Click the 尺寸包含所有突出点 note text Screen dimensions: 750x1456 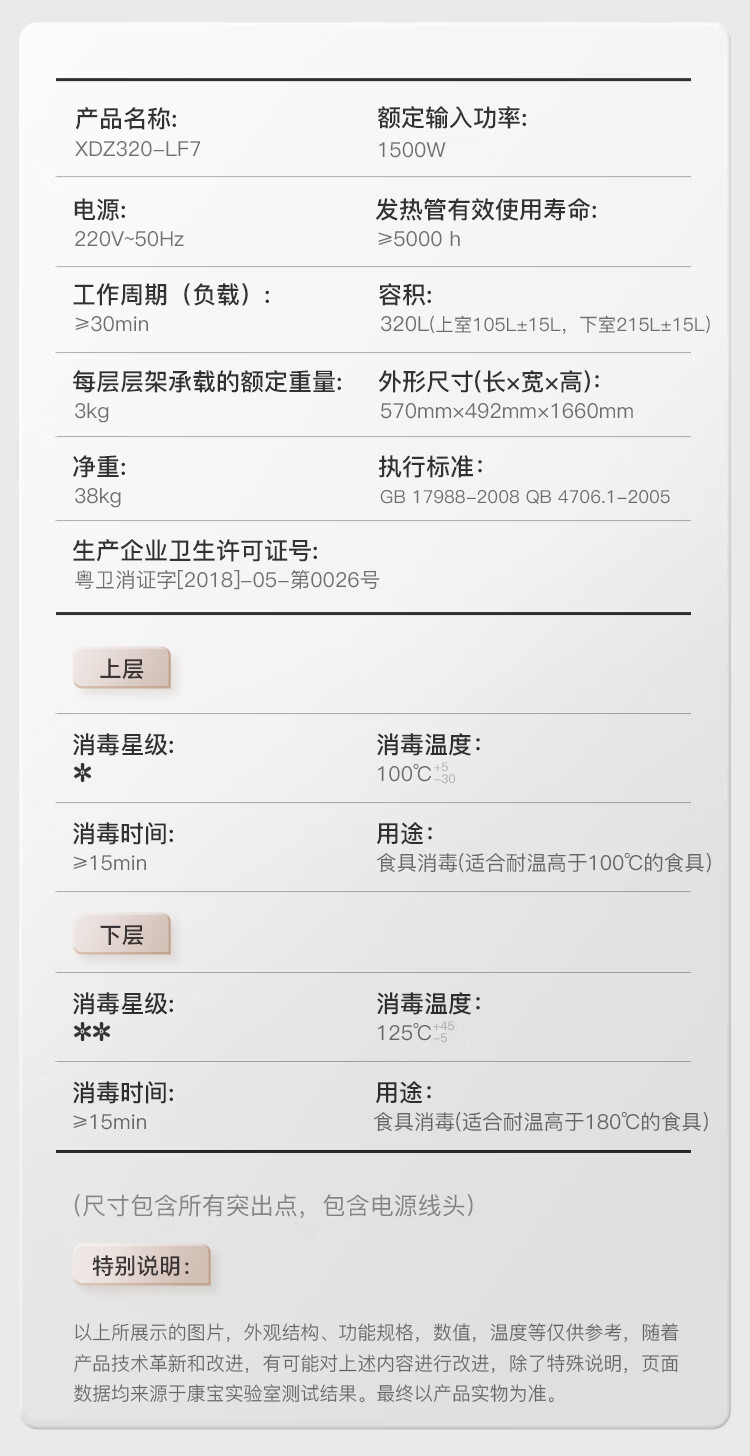pos(273,1205)
